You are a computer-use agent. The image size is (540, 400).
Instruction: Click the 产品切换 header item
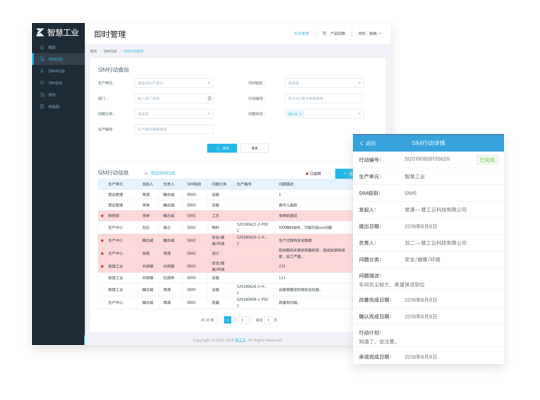click(x=334, y=33)
